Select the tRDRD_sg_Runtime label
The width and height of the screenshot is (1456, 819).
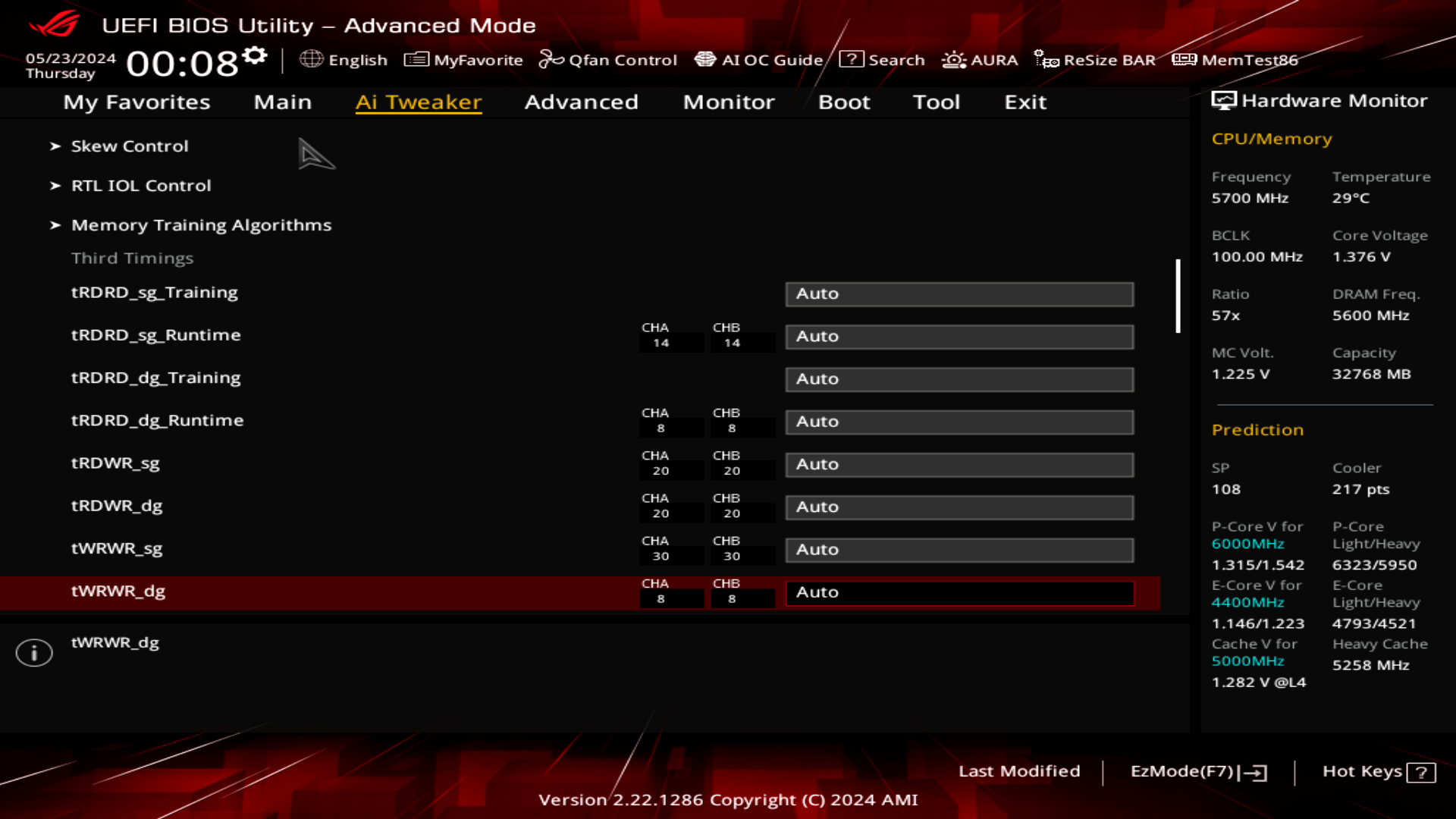[x=155, y=335]
